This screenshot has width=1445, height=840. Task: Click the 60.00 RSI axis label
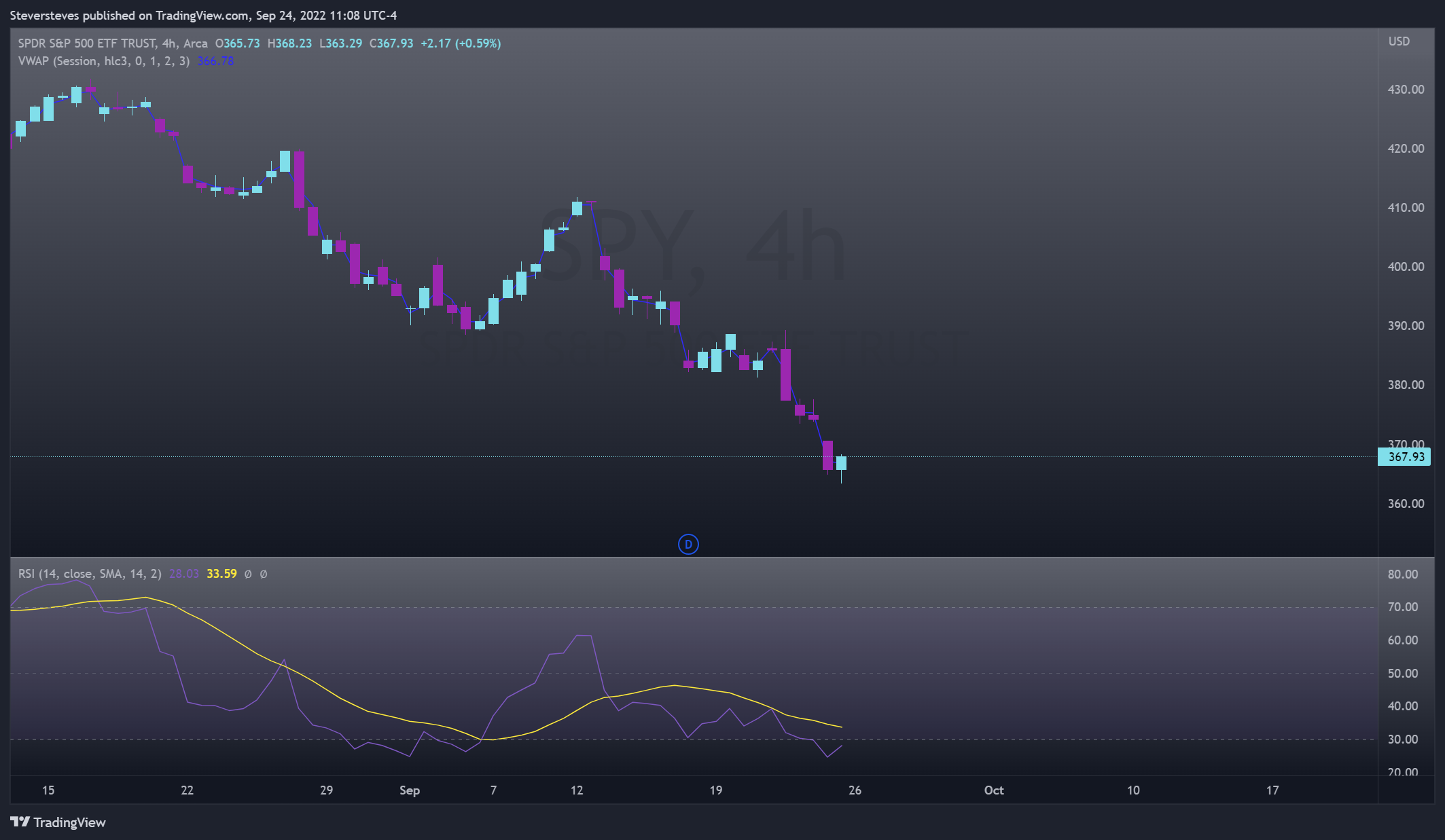tap(1403, 640)
